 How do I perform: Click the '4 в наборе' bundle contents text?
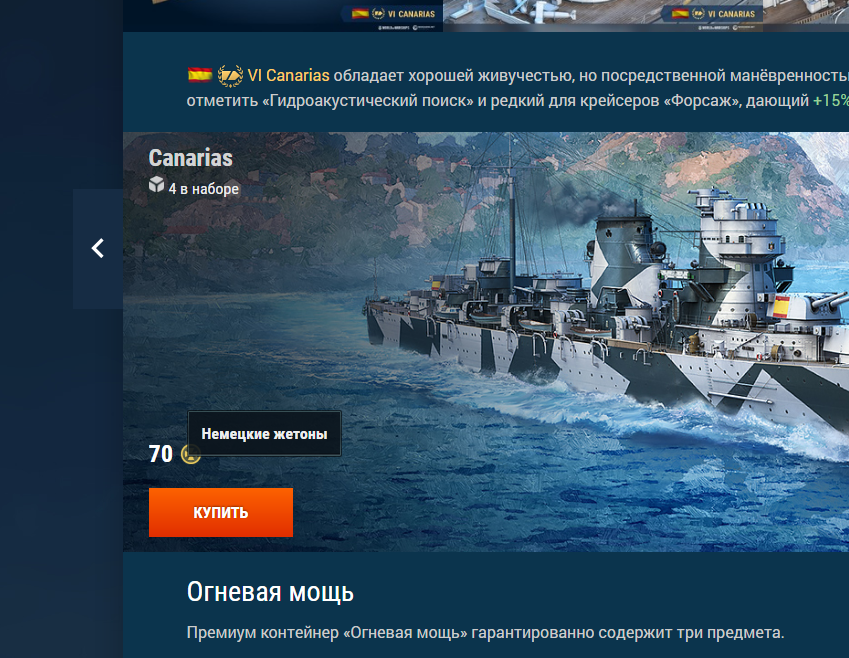point(204,188)
